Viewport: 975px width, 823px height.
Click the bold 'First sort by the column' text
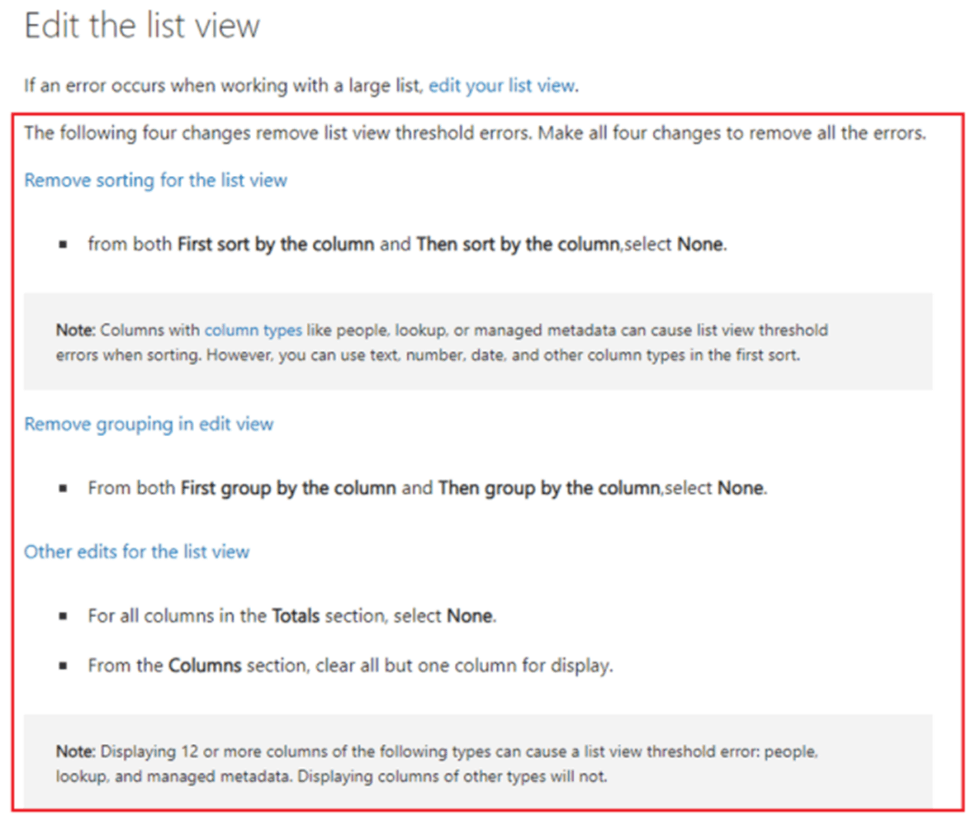(276, 244)
